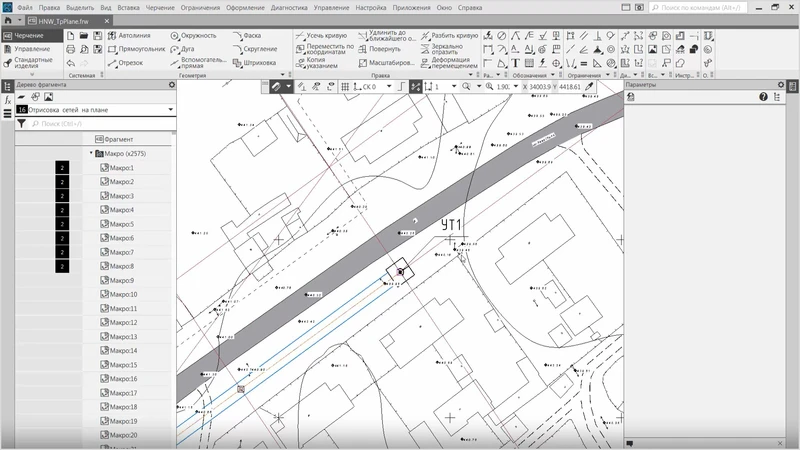Click the command search field
This screenshot has width=800, height=450.
pyautogui.click(x=715, y=8)
